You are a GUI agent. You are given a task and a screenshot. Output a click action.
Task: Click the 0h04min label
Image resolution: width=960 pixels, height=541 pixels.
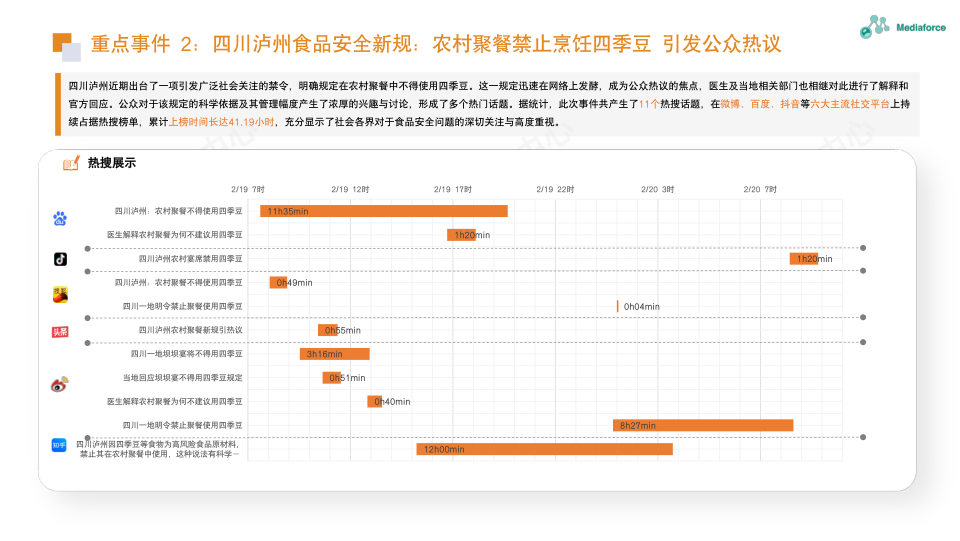coord(641,307)
